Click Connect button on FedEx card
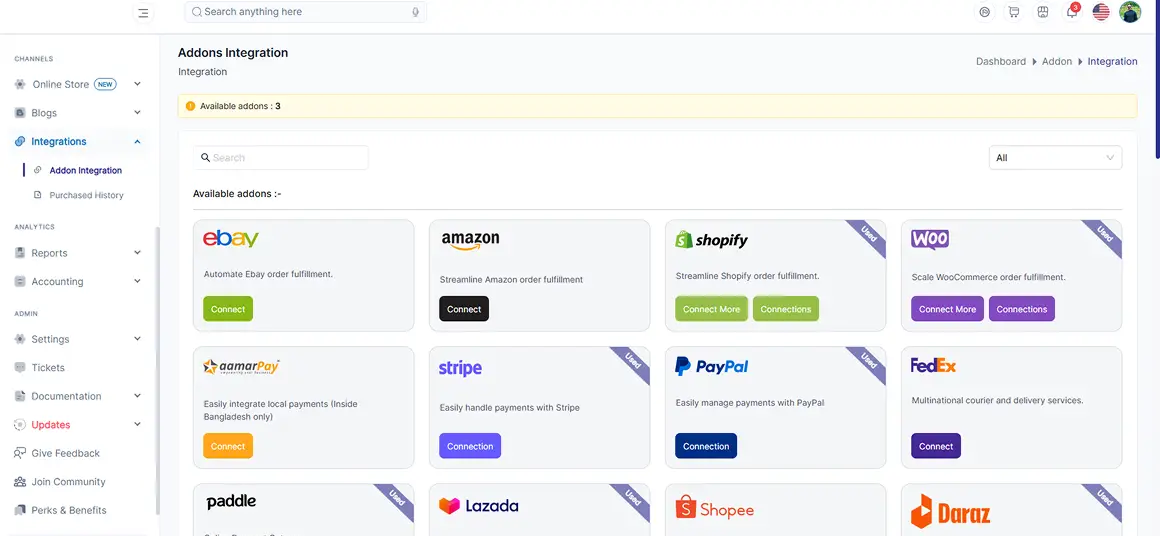This screenshot has height=536, width=1160. click(936, 446)
